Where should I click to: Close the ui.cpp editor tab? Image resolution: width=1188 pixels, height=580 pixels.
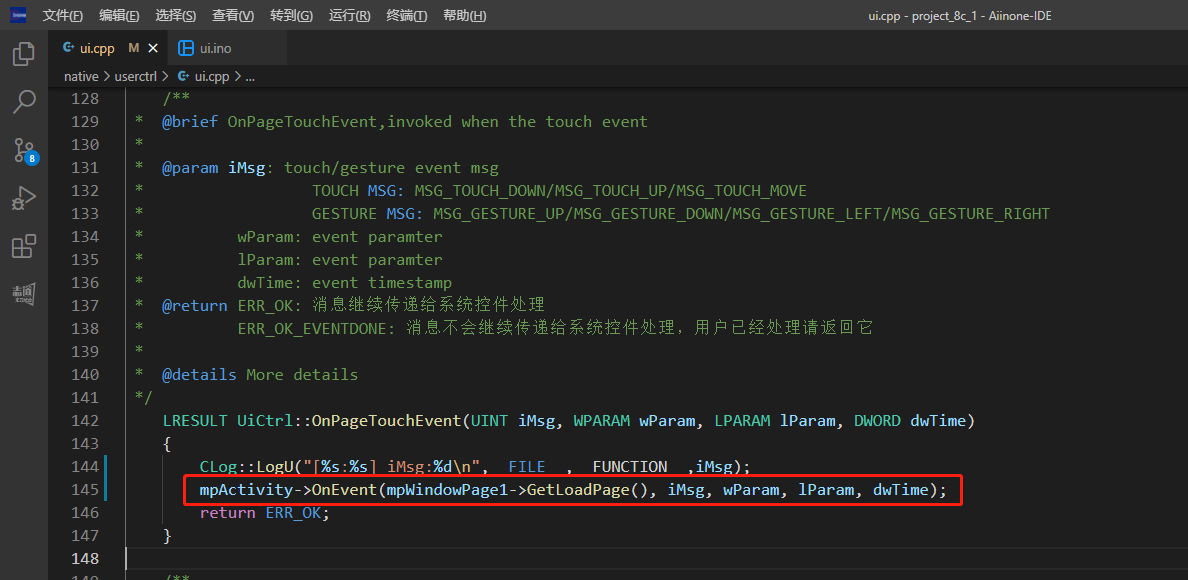pyautogui.click(x=153, y=48)
